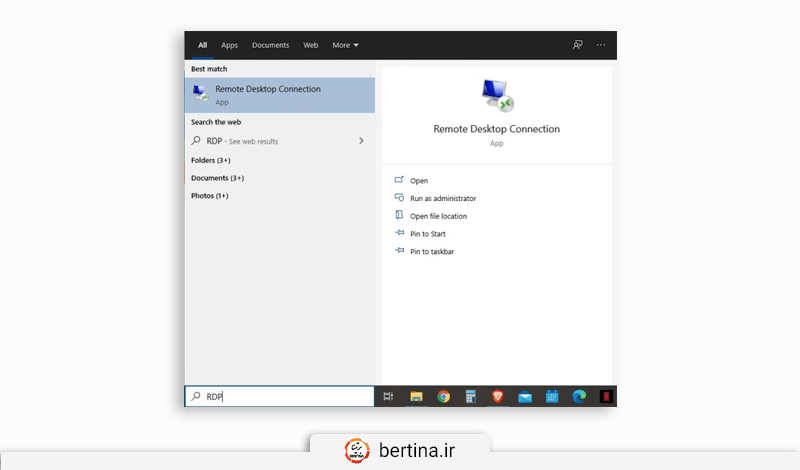Click the search box containing RDP
The height and width of the screenshot is (470, 800).
pos(280,397)
